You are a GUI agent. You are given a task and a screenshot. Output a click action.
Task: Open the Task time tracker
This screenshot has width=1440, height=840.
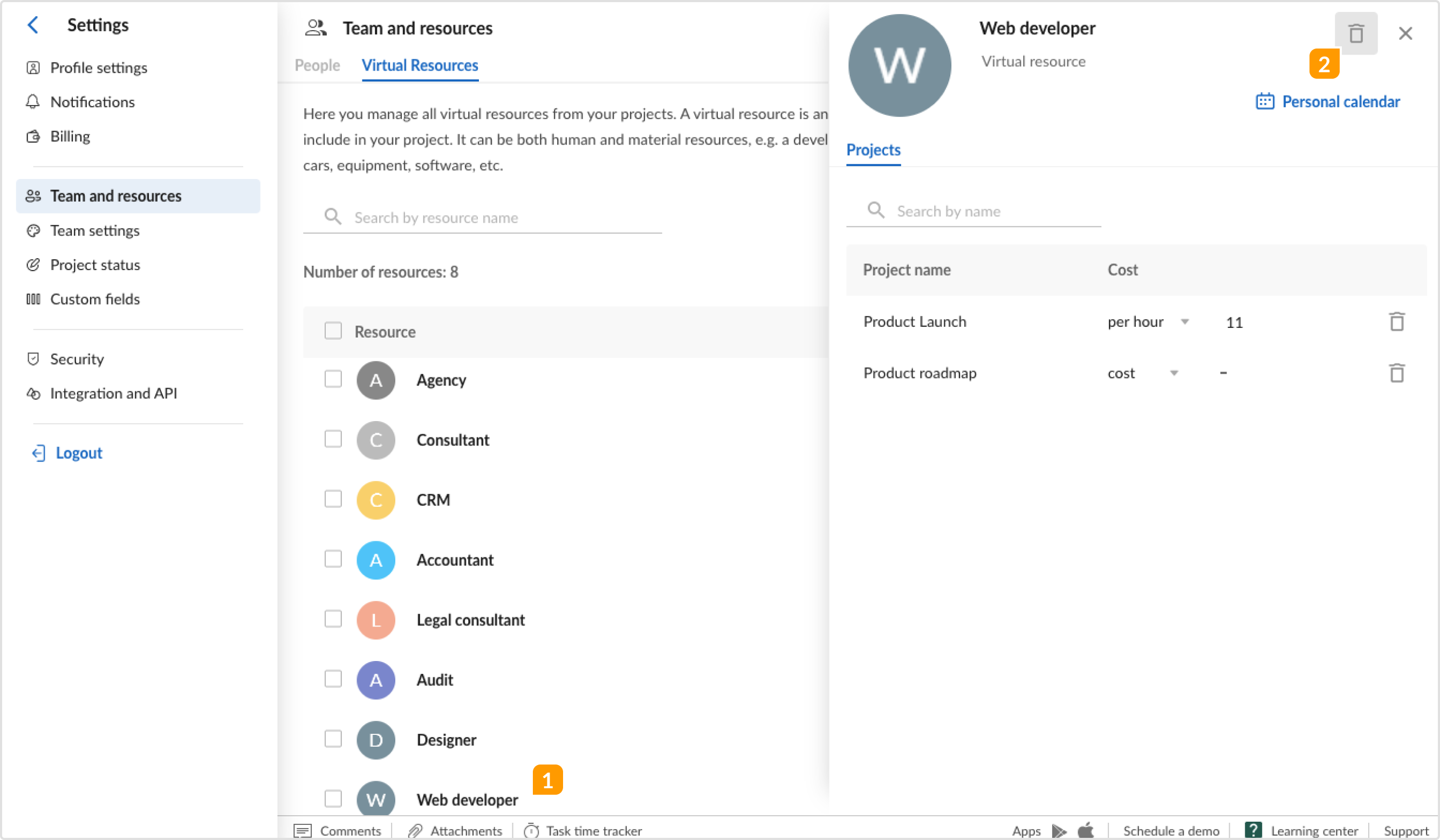582,830
